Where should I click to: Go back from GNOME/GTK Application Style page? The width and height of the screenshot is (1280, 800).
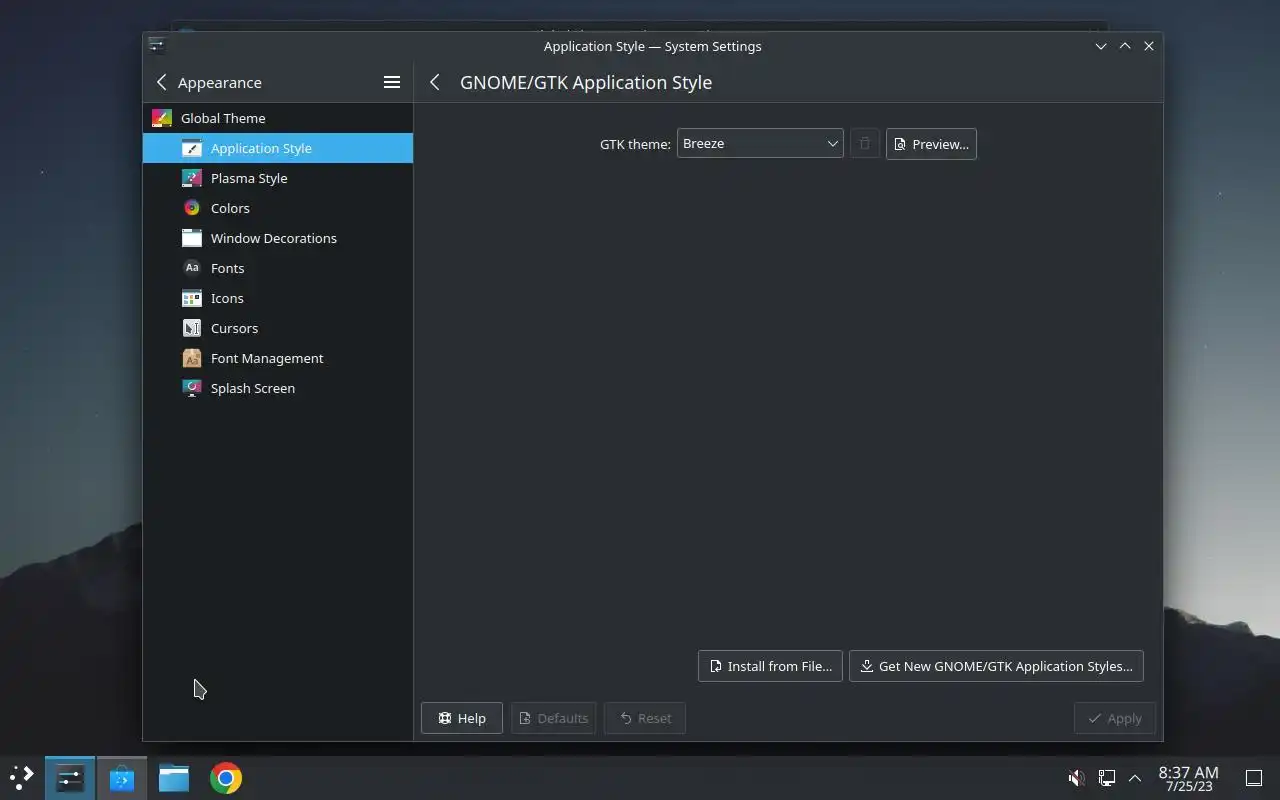pos(435,82)
